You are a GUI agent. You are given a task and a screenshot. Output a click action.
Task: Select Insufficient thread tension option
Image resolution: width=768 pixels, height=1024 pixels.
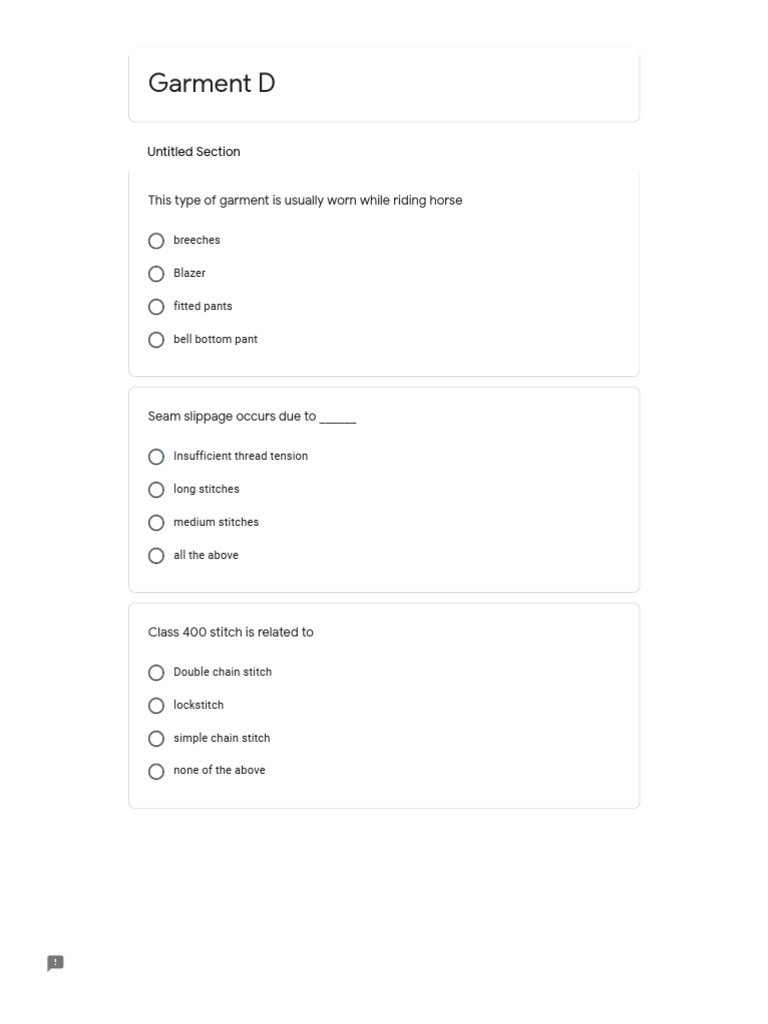pyautogui.click(x=156, y=457)
